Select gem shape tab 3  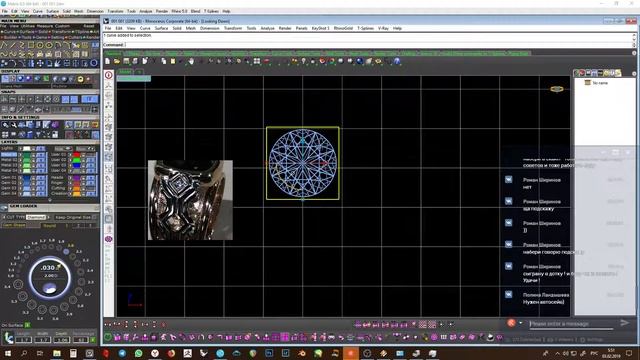coord(91,225)
